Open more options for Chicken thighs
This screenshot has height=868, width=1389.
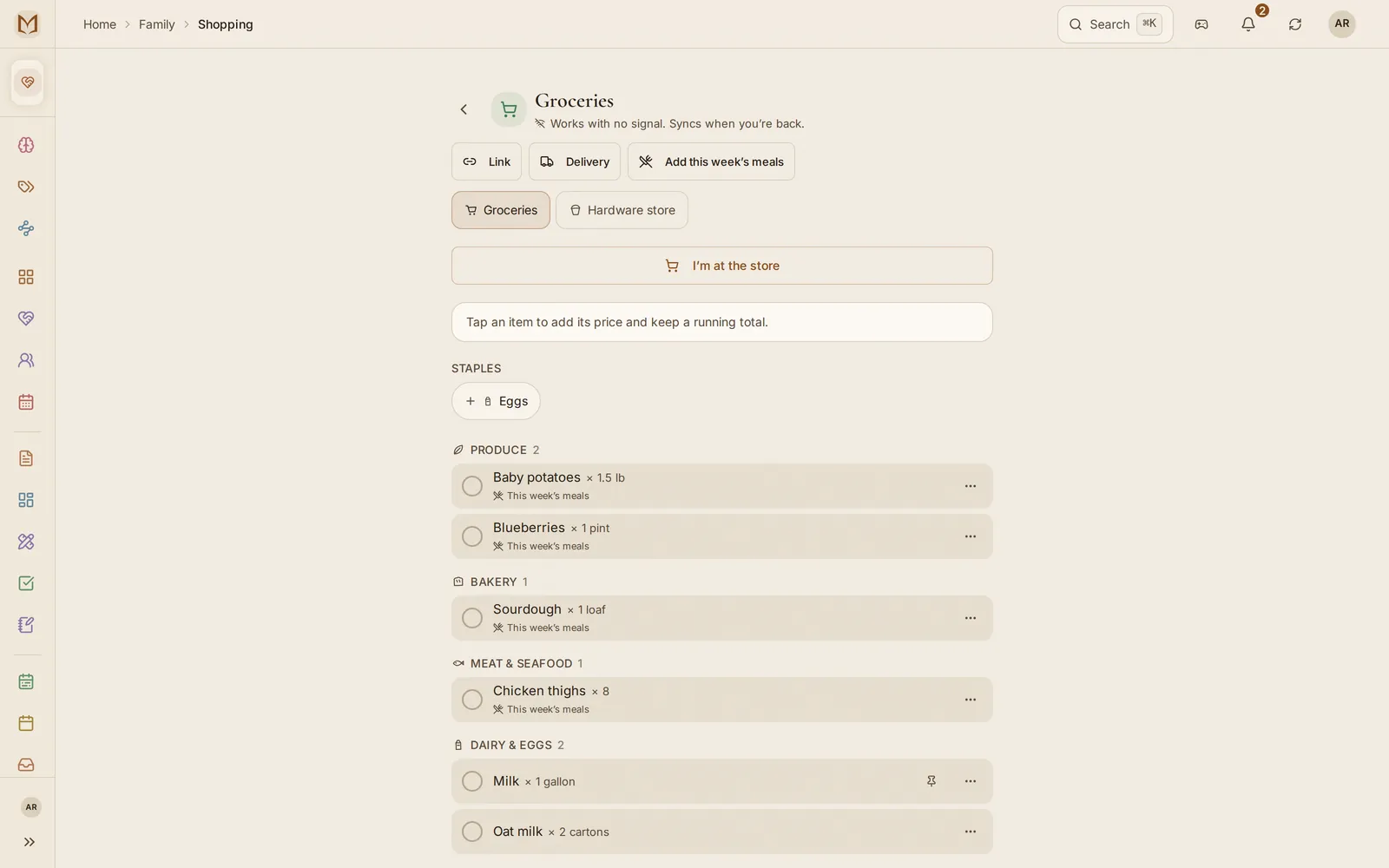(x=971, y=700)
